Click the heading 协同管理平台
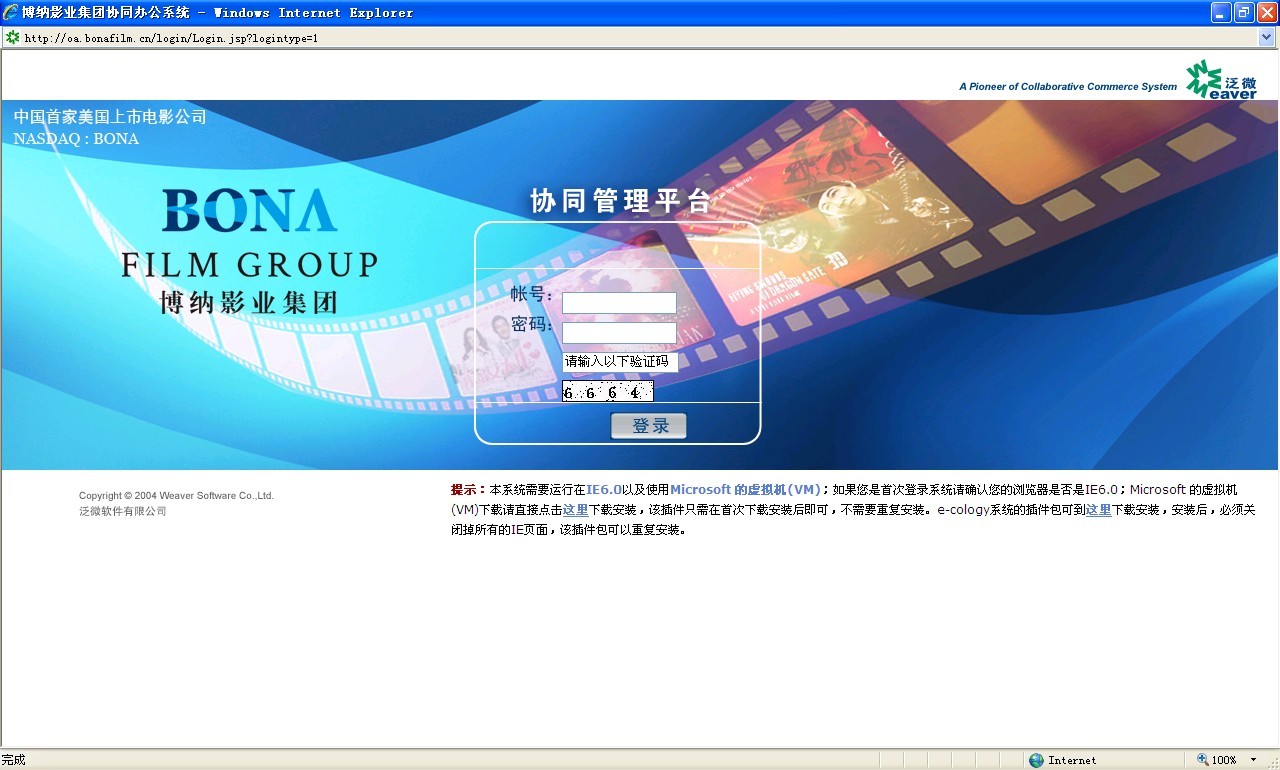 click(x=621, y=201)
